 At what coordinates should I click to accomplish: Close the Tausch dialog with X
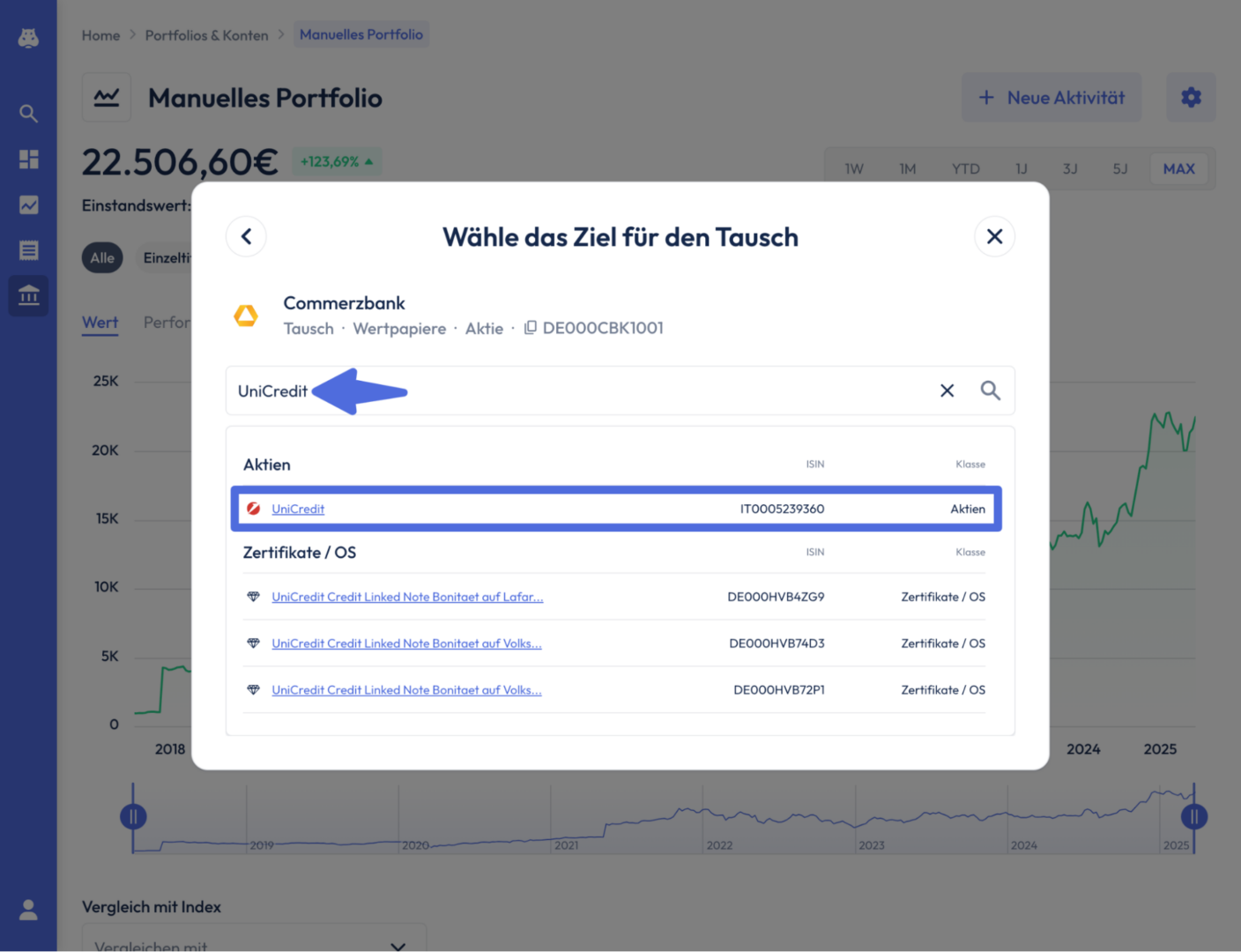click(x=994, y=236)
